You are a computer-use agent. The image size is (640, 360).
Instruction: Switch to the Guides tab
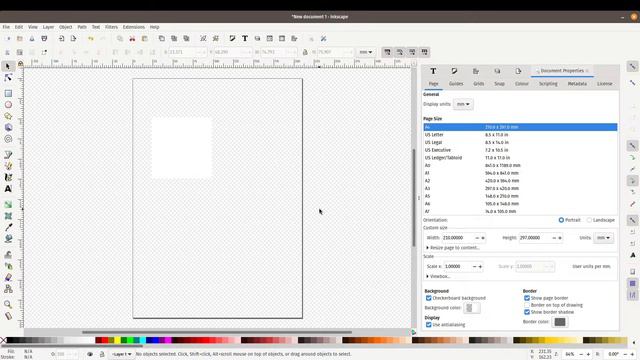[x=456, y=84]
